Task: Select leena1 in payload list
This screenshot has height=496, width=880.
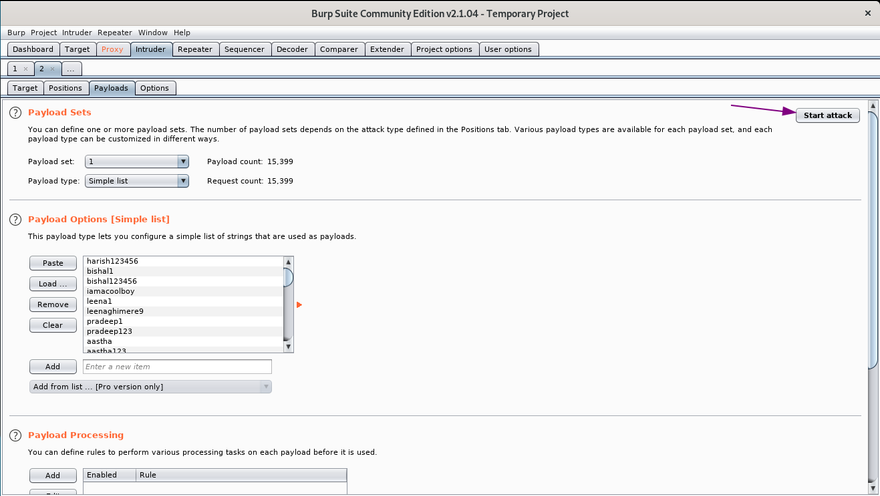Action: coord(183,302)
